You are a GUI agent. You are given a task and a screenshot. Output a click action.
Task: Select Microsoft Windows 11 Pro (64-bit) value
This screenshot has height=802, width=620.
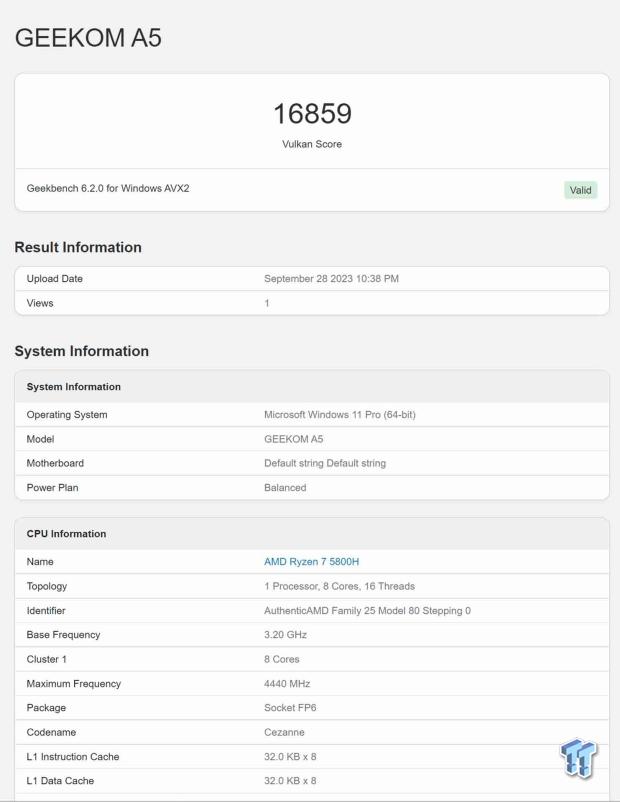tap(340, 415)
